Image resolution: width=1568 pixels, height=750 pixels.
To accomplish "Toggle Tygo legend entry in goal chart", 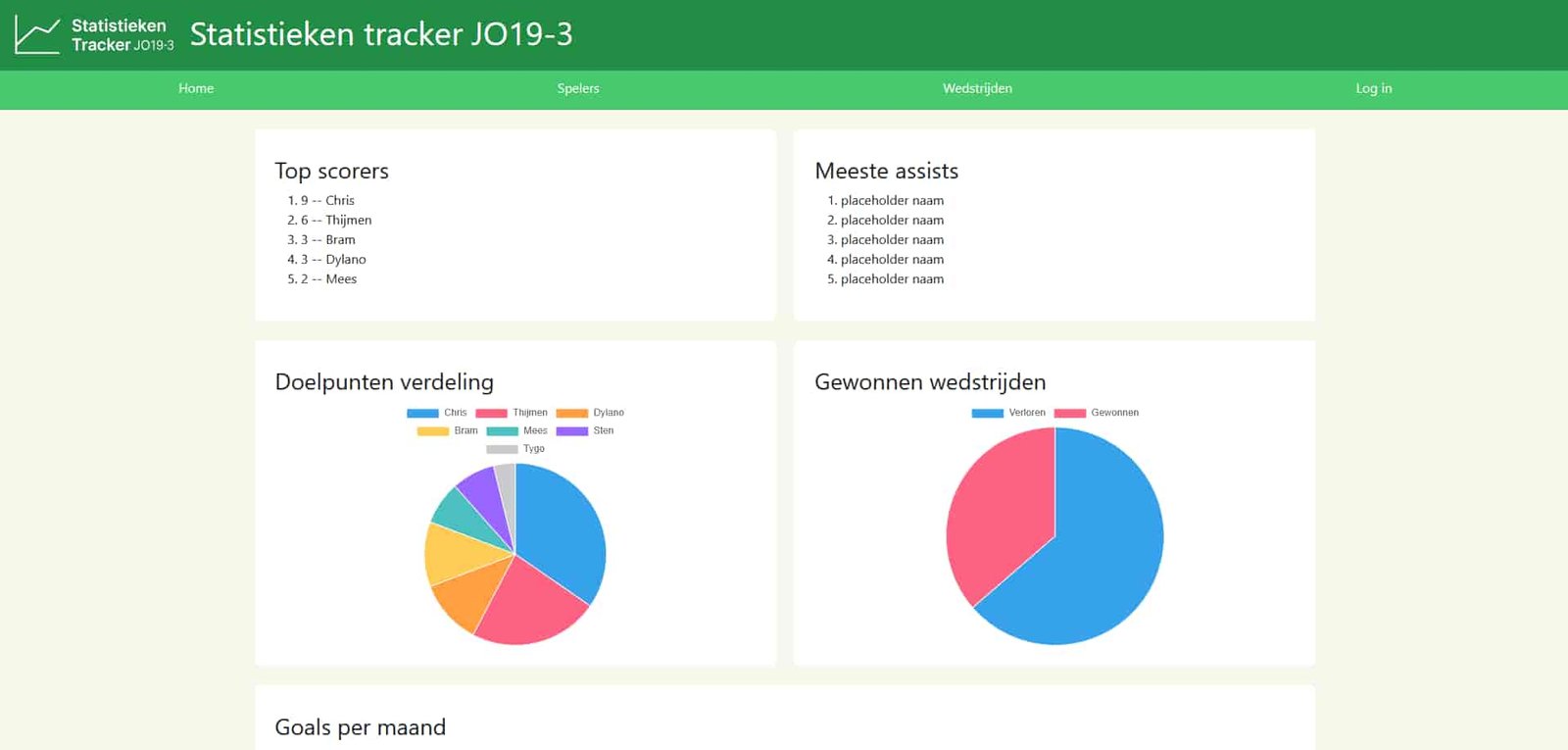I will click(x=515, y=449).
